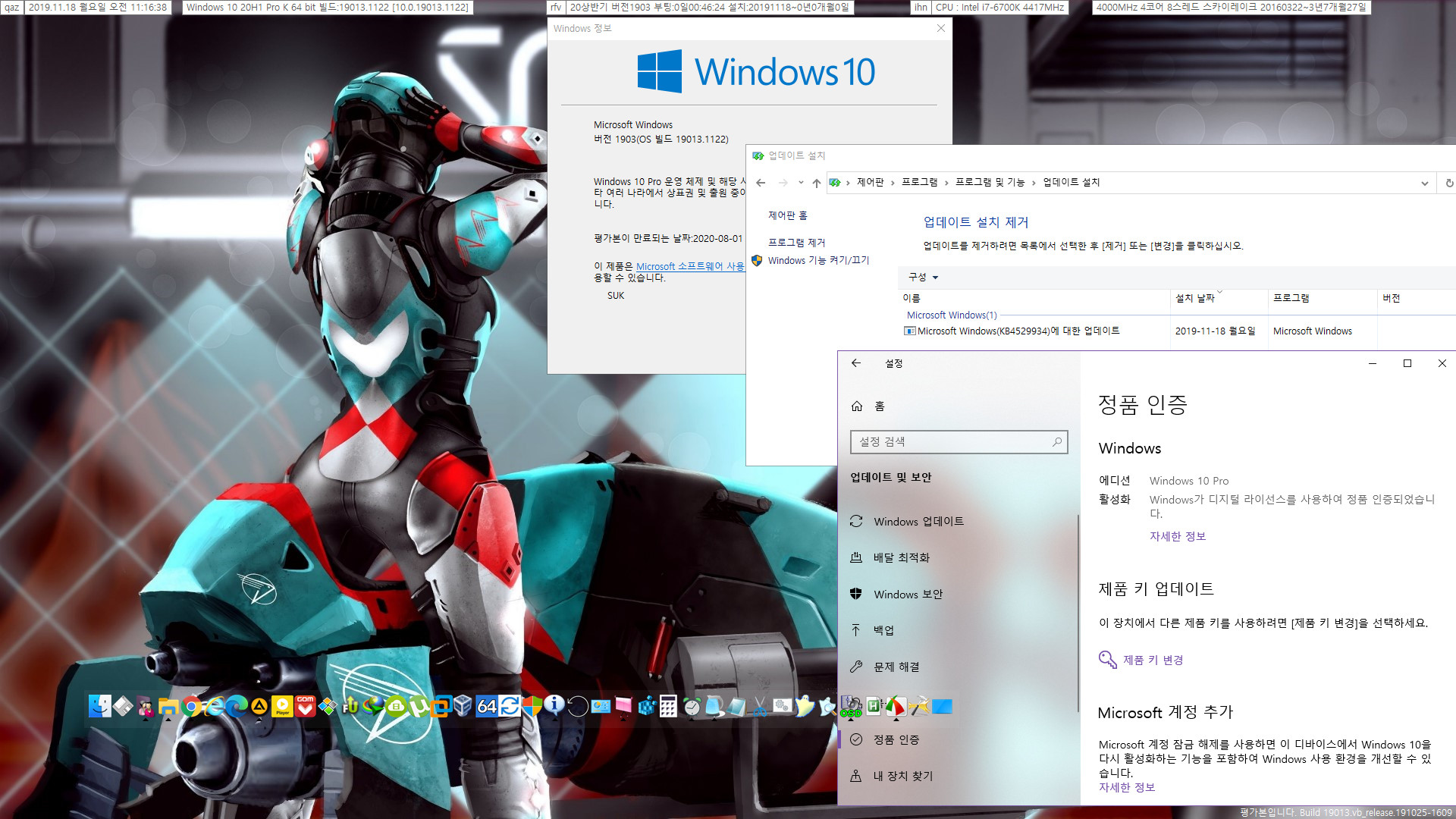The height and width of the screenshot is (819, 1456).
Task: Click 프로그램 제거 link
Action: pyautogui.click(x=796, y=243)
